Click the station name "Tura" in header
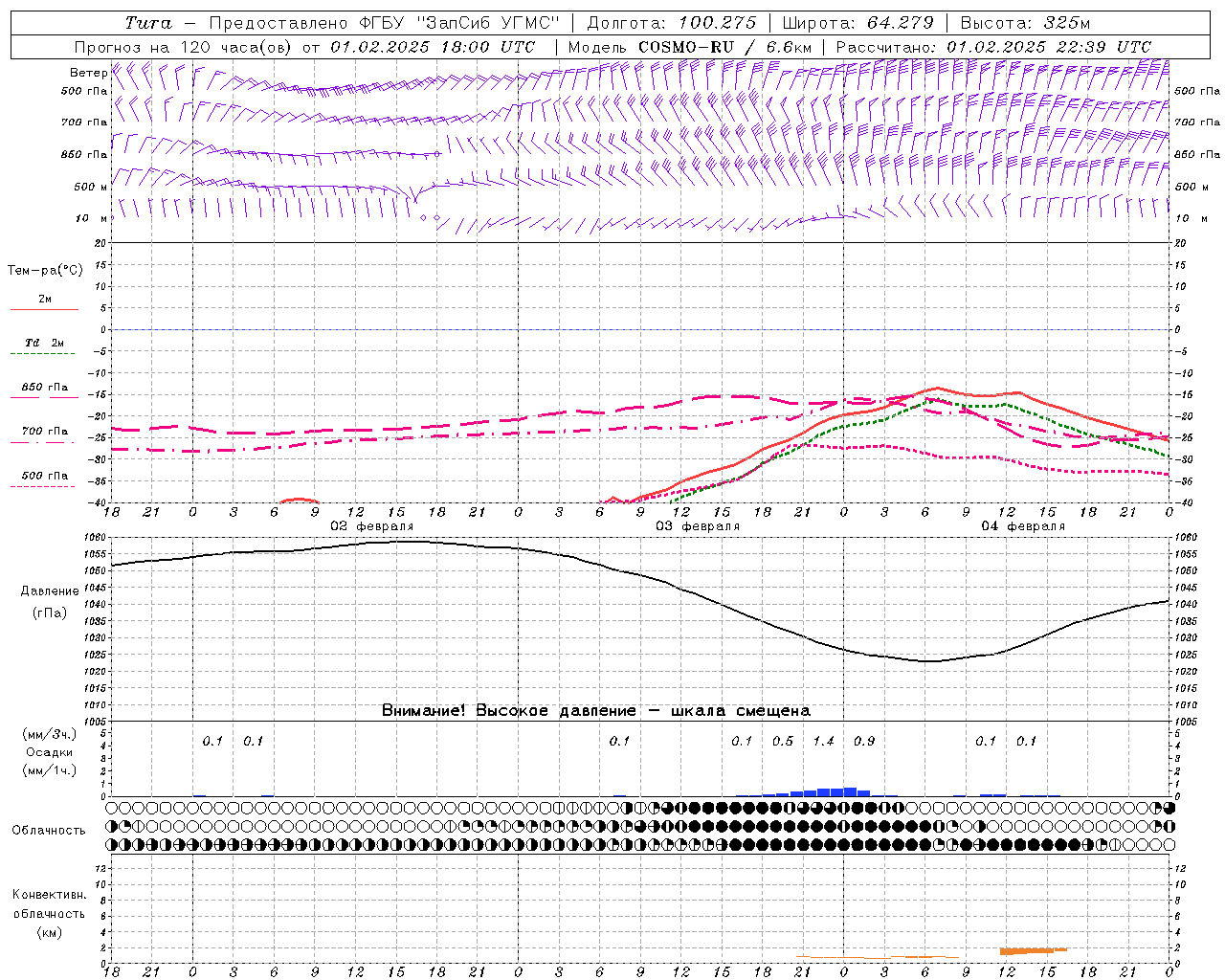This screenshot has height=980, width=1225. [x=148, y=23]
